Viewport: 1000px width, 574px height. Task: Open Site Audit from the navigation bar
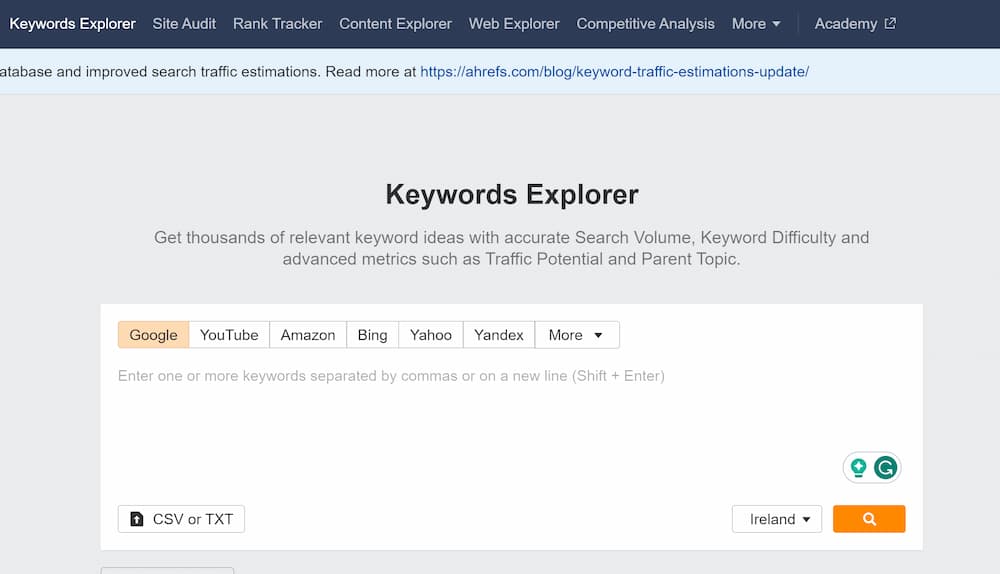click(184, 24)
